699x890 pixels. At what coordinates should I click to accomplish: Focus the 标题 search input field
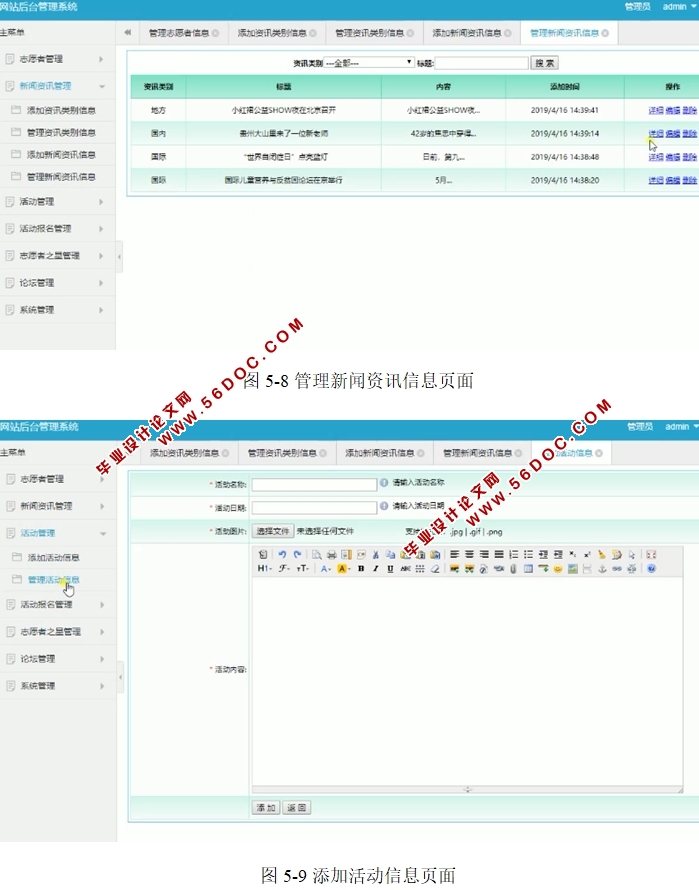click(482, 63)
